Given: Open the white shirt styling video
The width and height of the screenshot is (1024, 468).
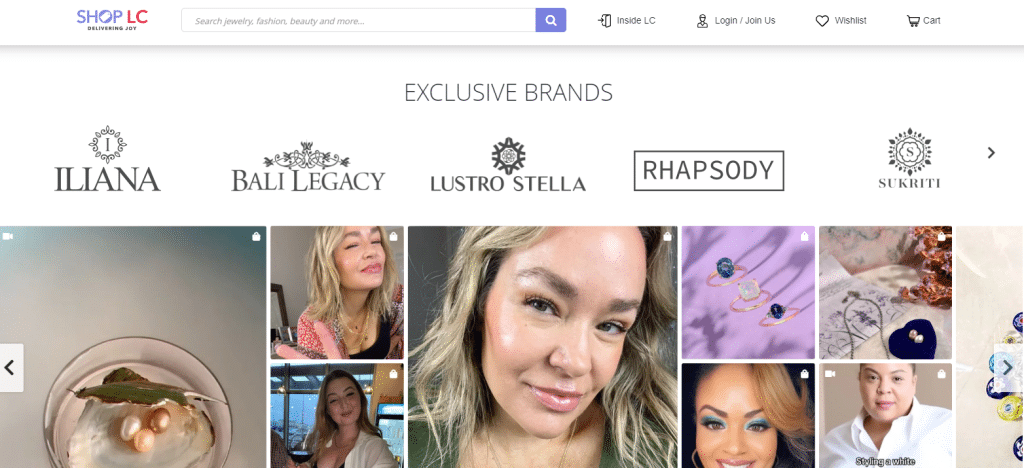Looking at the screenshot, I should click(886, 416).
